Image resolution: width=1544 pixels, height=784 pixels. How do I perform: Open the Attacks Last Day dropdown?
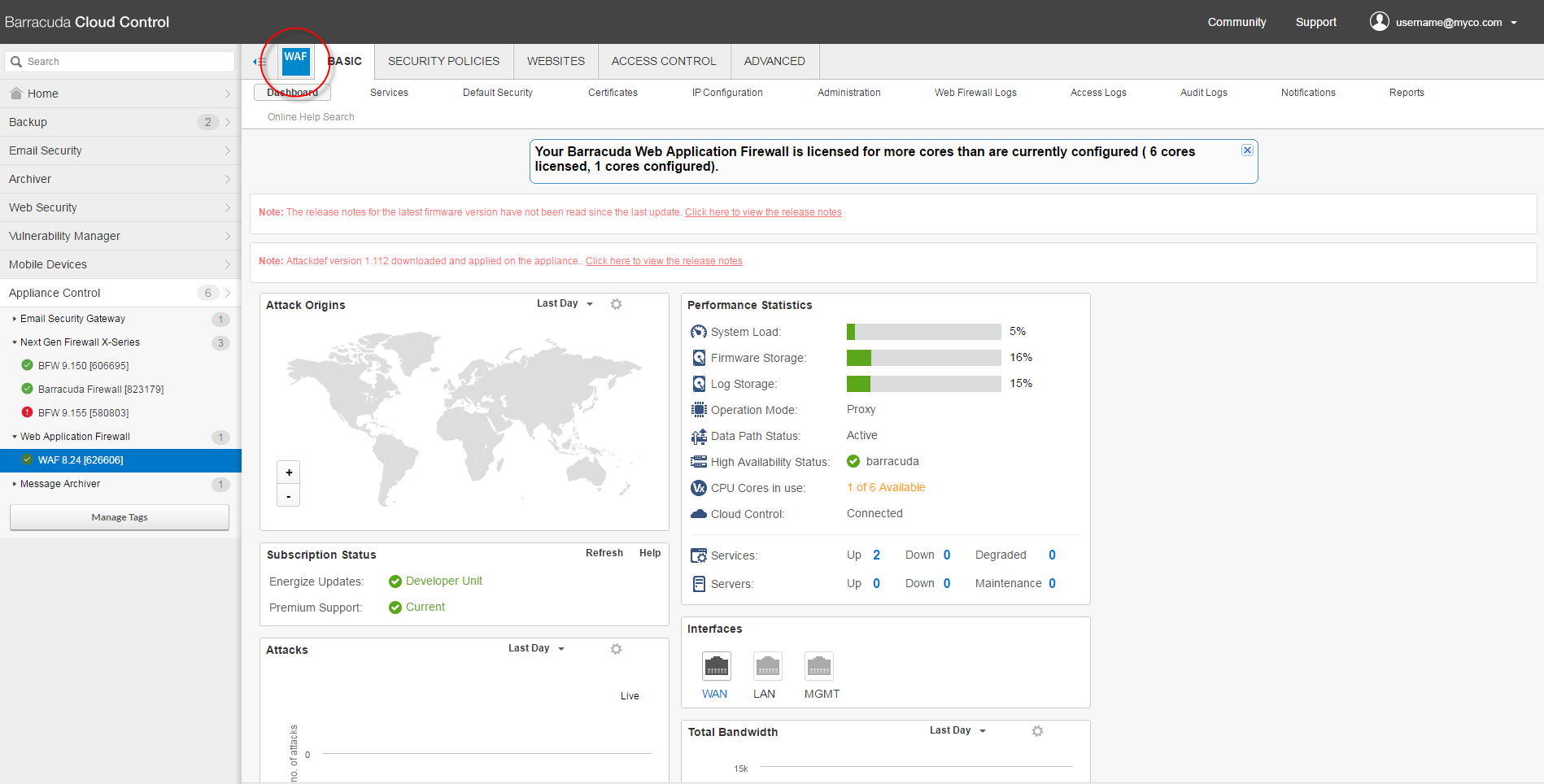[536, 648]
